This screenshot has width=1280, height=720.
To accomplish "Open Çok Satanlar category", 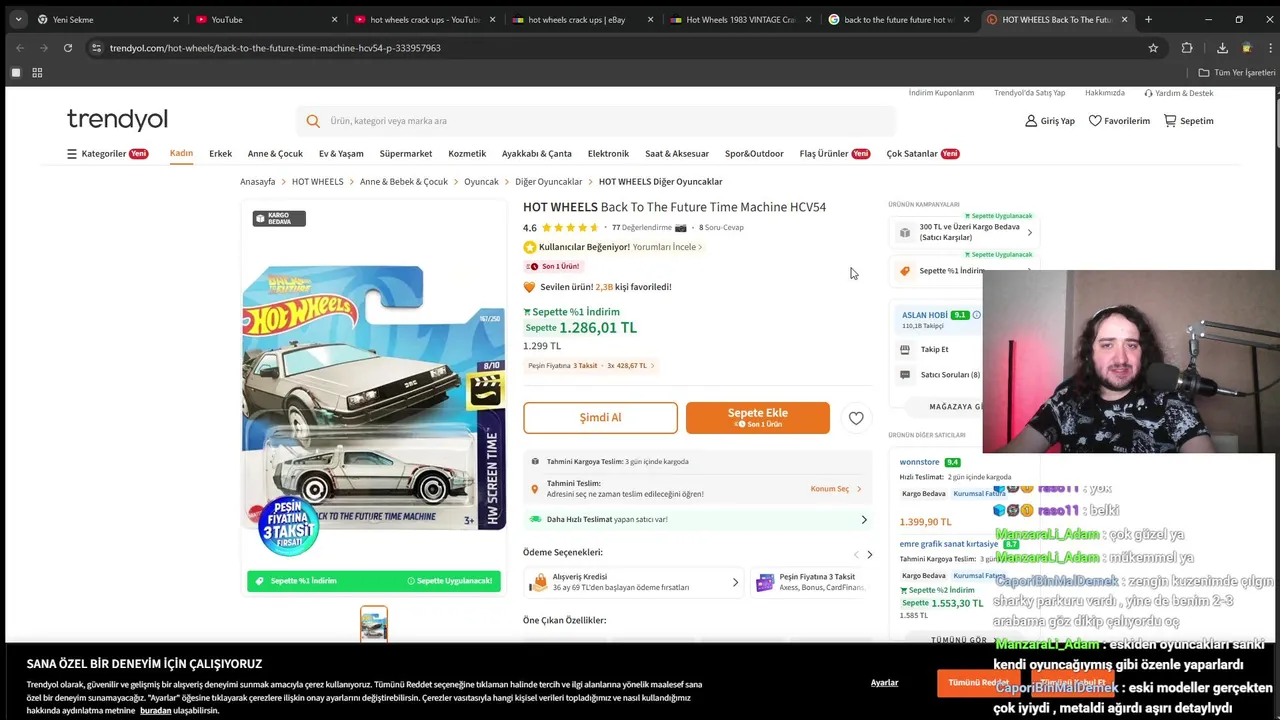I will click(x=922, y=154).
